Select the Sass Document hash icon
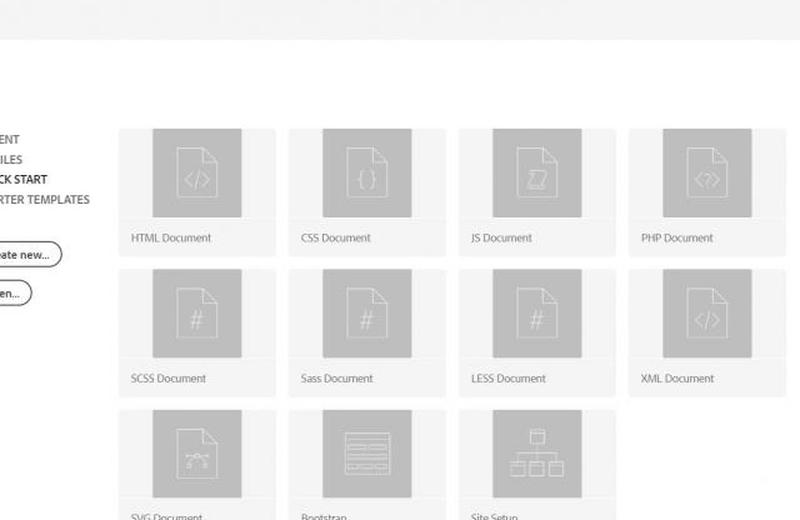This screenshot has width=800, height=520. [x=367, y=312]
